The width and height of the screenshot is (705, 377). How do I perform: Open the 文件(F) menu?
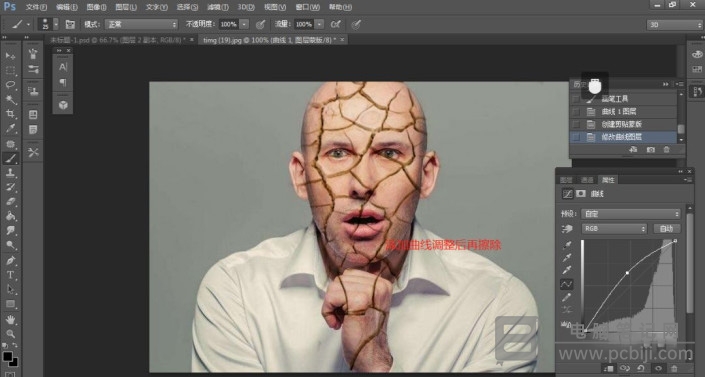pos(36,7)
